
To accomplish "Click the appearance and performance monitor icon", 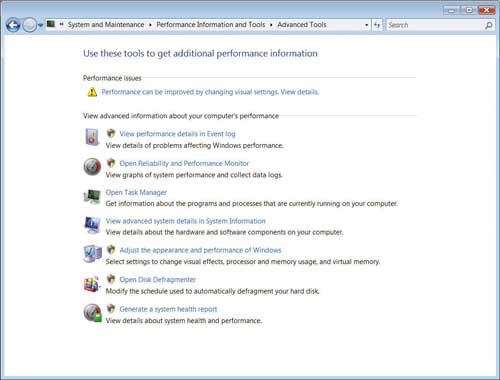I will click(92, 254).
